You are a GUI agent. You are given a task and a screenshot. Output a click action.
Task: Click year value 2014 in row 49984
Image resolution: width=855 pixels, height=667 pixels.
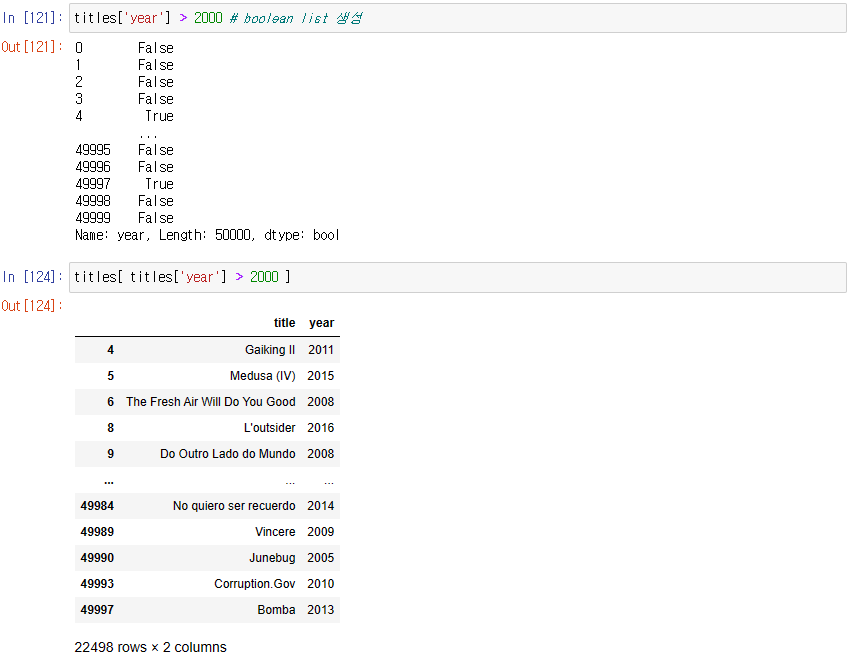321,506
